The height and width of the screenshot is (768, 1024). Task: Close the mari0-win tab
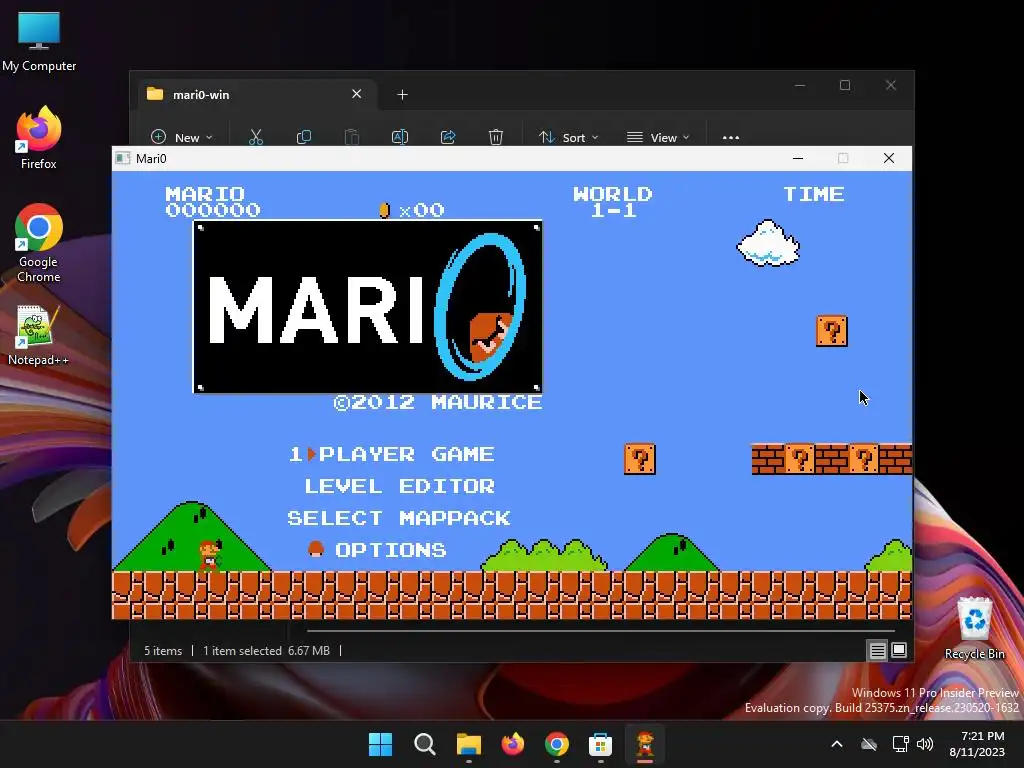pyautogui.click(x=357, y=94)
